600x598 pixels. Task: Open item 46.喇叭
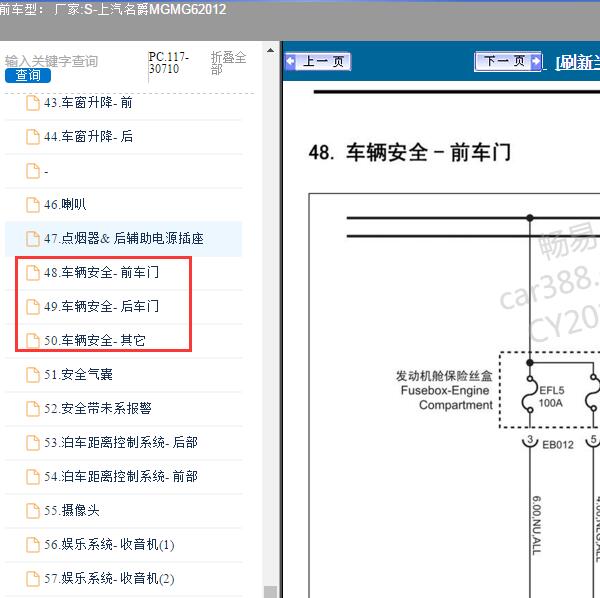pos(65,205)
